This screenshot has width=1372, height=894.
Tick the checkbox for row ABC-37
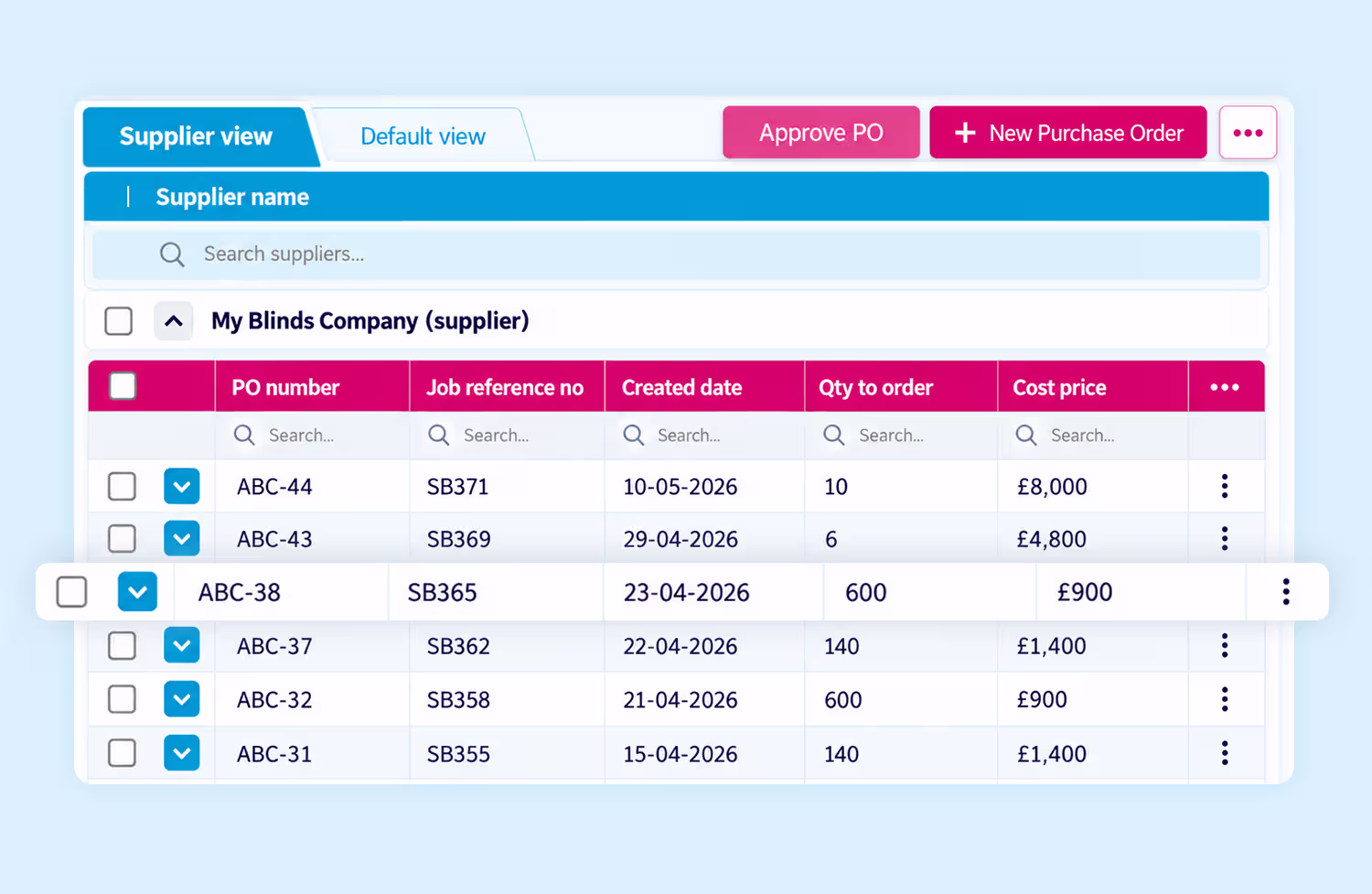pos(122,646)
